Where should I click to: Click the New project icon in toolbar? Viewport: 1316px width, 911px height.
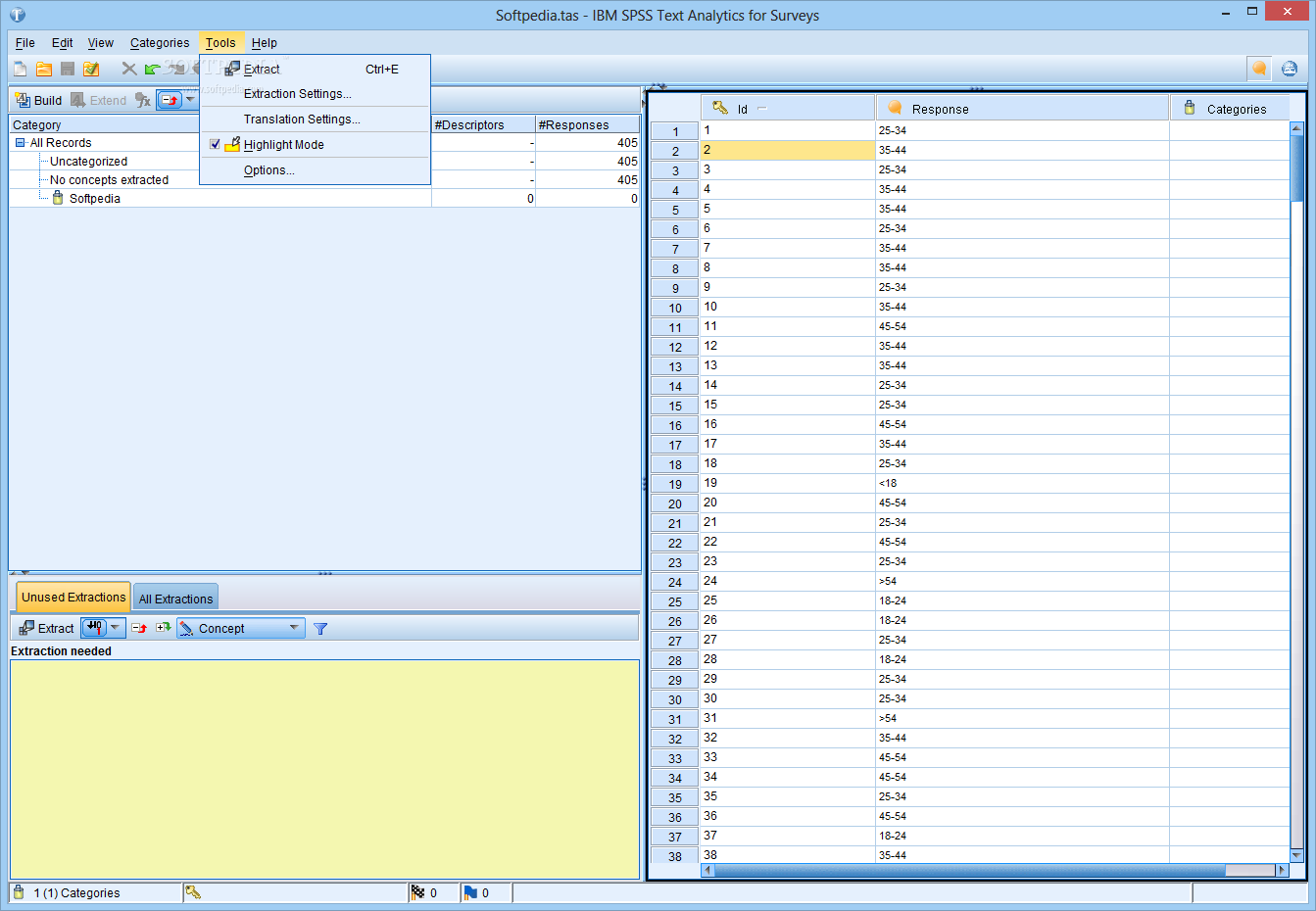pyautogui.click(x=20, y=69)
